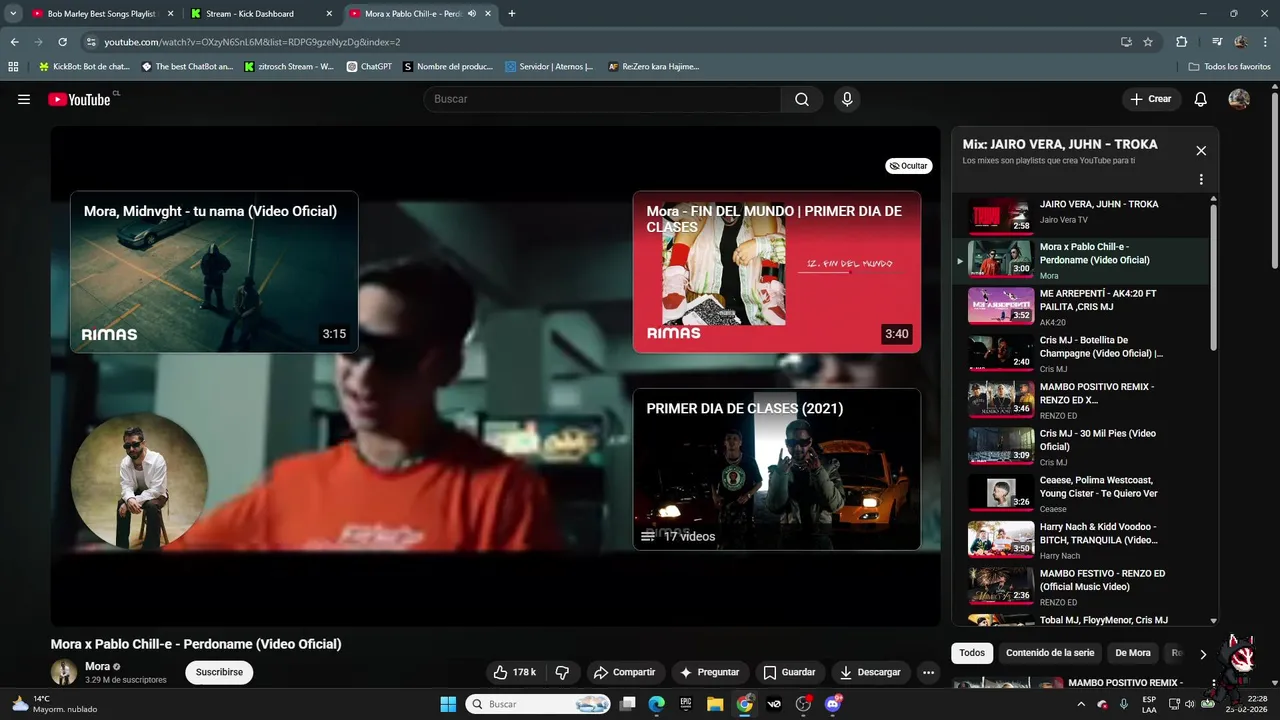Go back with the browser back arrow
The width and height of the screenshot is (1280, 720).
point(14,42)
